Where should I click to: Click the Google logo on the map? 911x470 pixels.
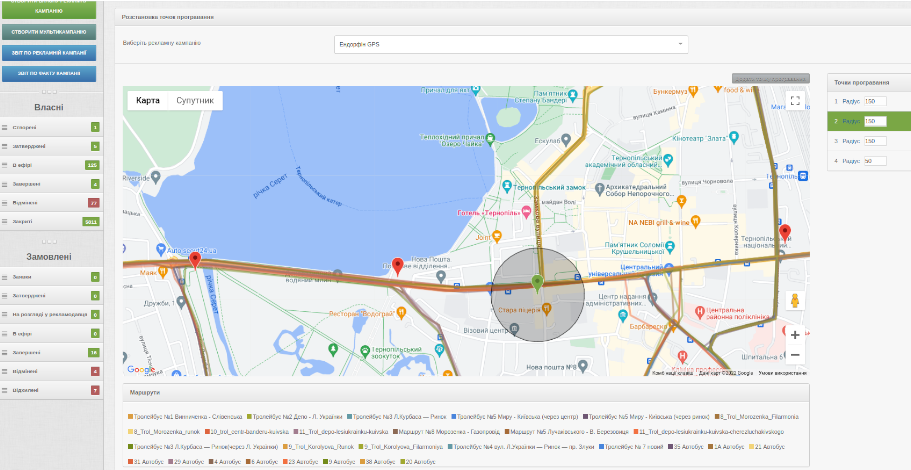pyautogui.click(x=141, y=369)
